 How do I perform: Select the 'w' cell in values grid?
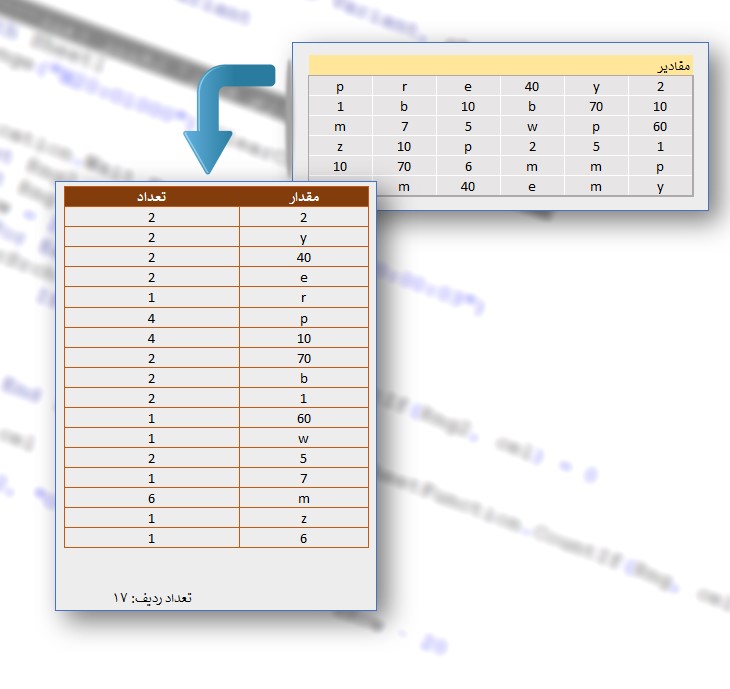point(532,126)
